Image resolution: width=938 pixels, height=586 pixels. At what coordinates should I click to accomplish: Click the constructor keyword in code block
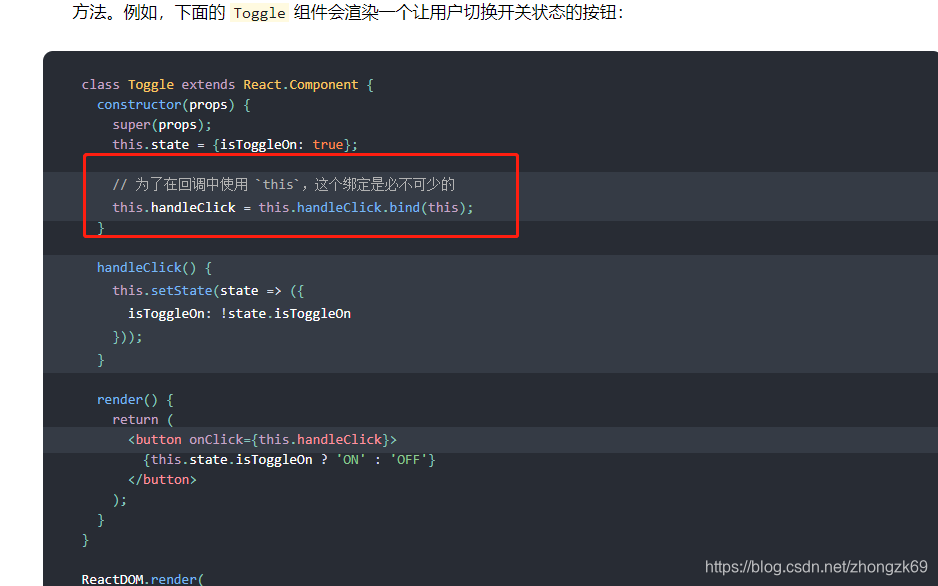[x=138, y=104]
